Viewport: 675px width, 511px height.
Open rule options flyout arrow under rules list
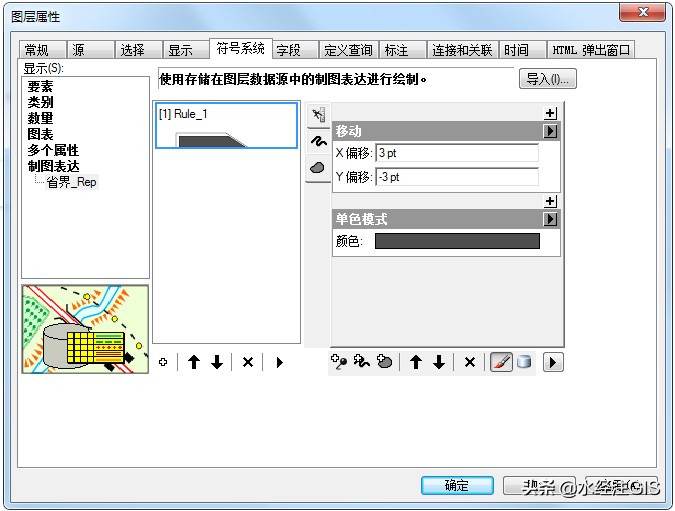[279, 362]
